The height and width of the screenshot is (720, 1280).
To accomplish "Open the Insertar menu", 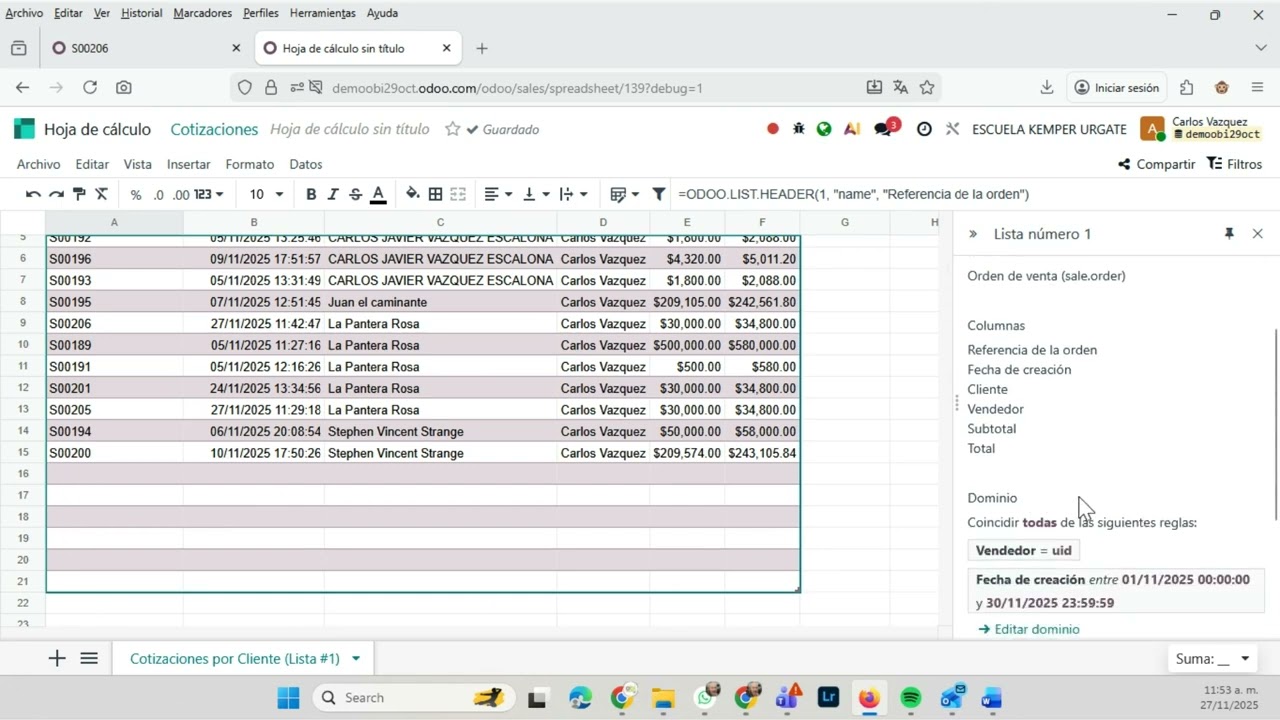I will point(188,164).
